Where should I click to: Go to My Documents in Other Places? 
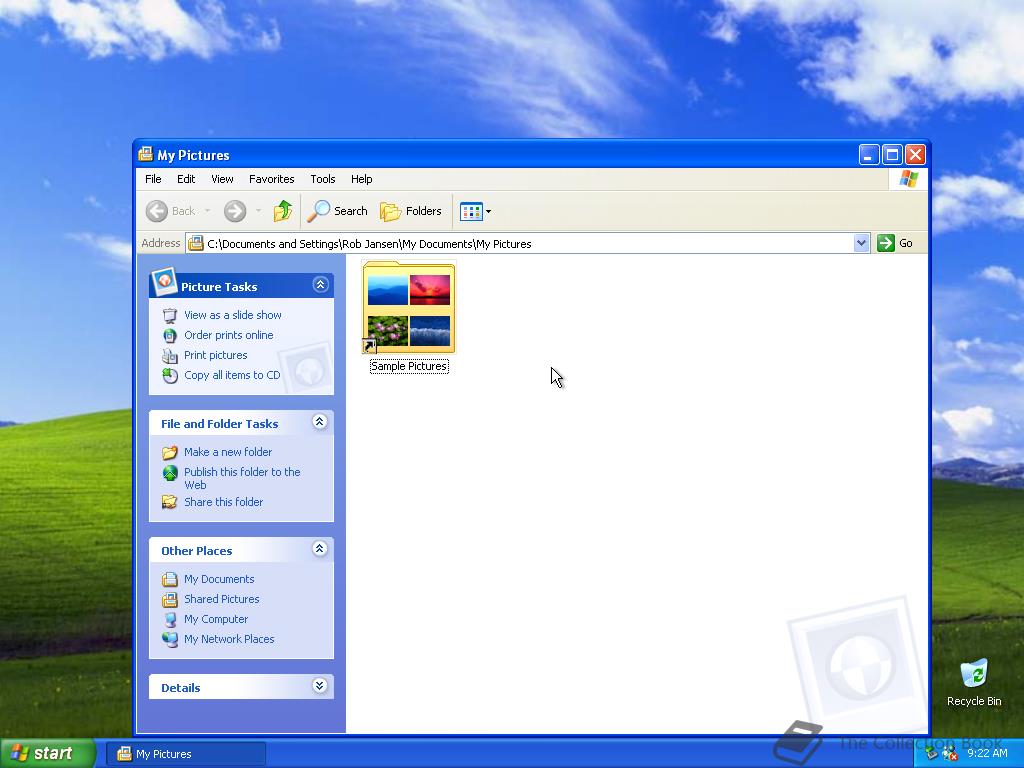click(219, 579)
